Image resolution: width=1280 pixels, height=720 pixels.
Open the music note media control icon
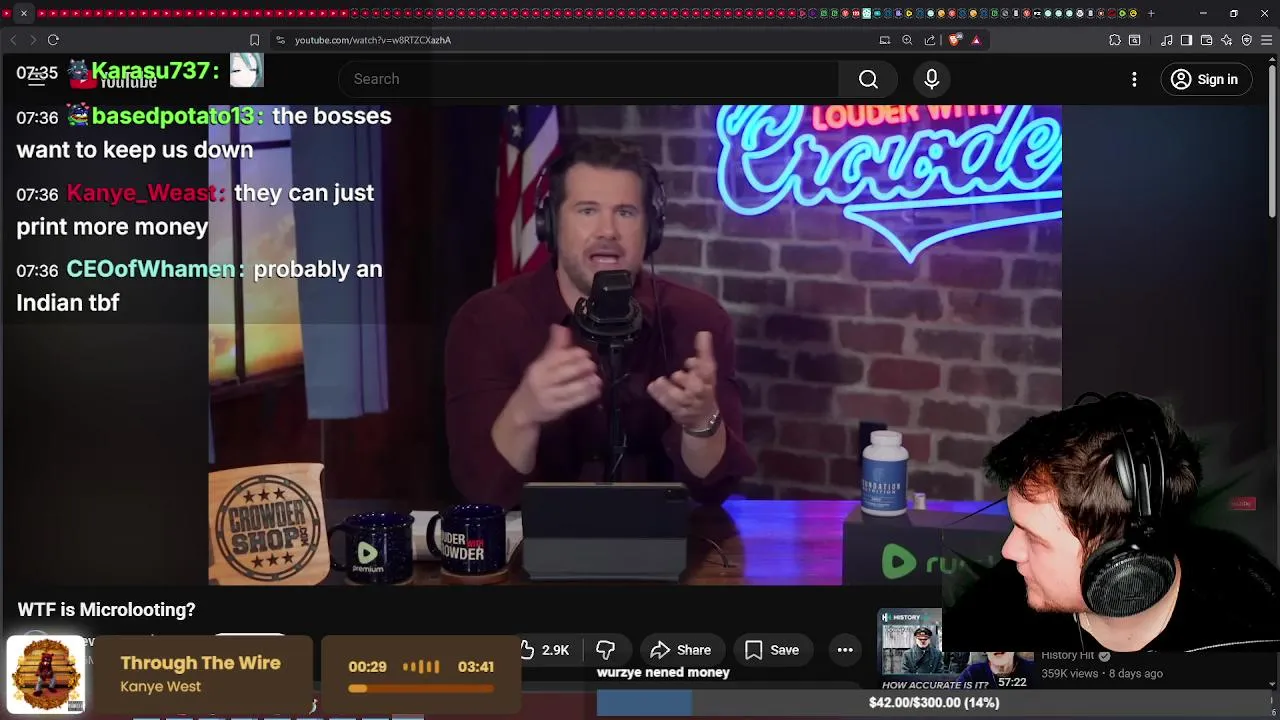1167,40
